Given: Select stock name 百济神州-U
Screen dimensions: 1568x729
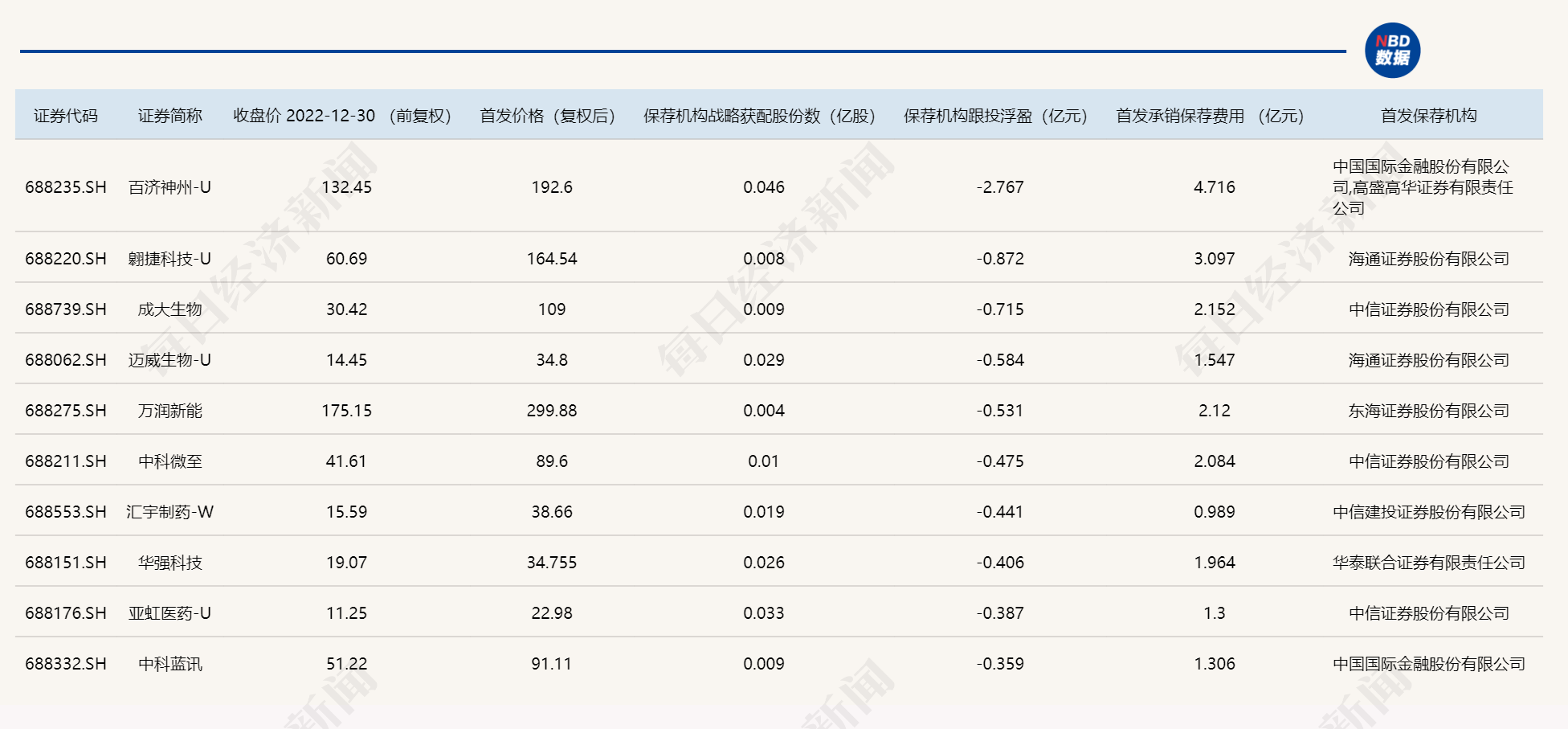Looking at the screenshot, I should [x=170, y=187].
